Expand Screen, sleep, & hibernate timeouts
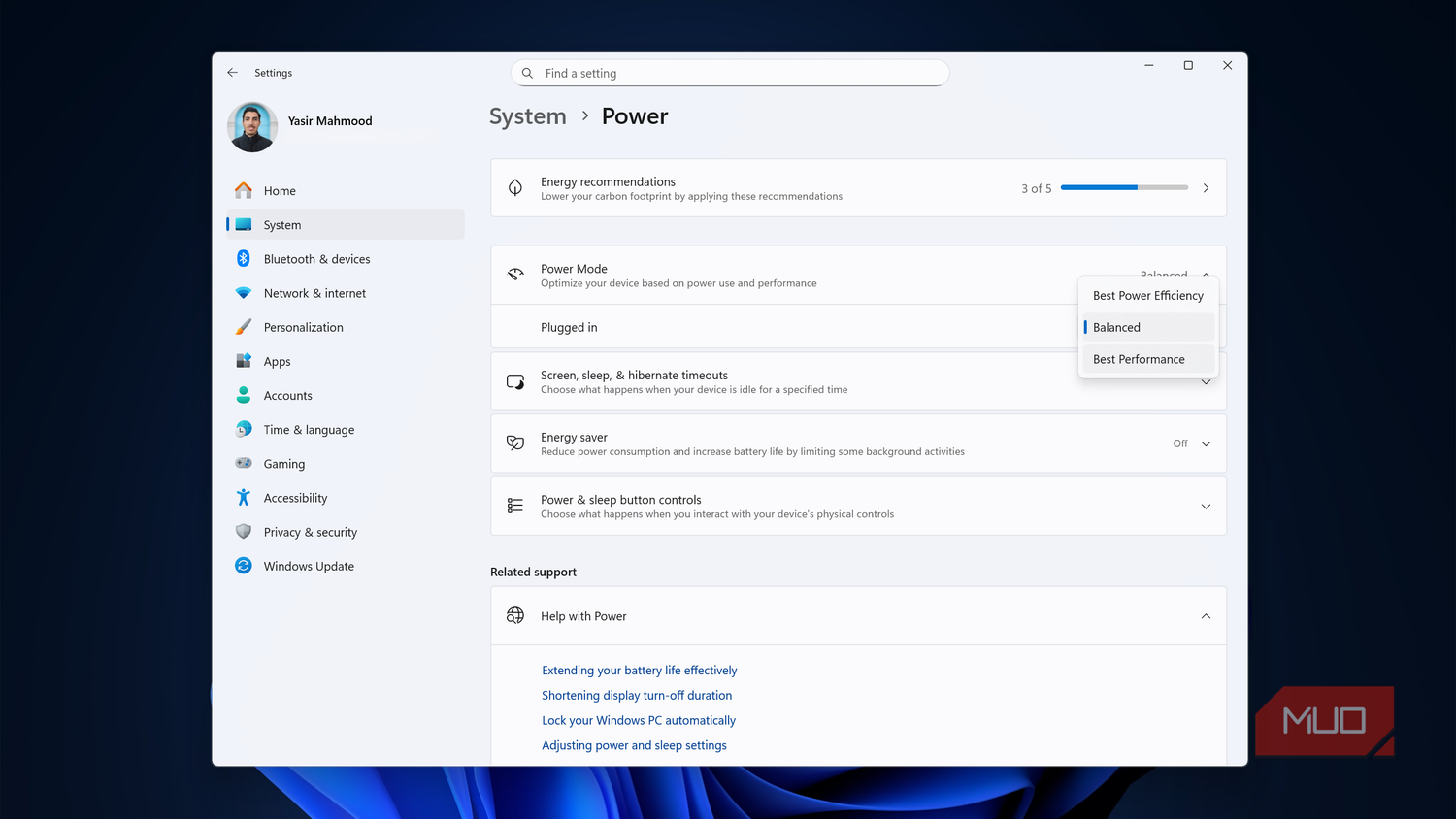1456x819 pixels. (1206, 382)
